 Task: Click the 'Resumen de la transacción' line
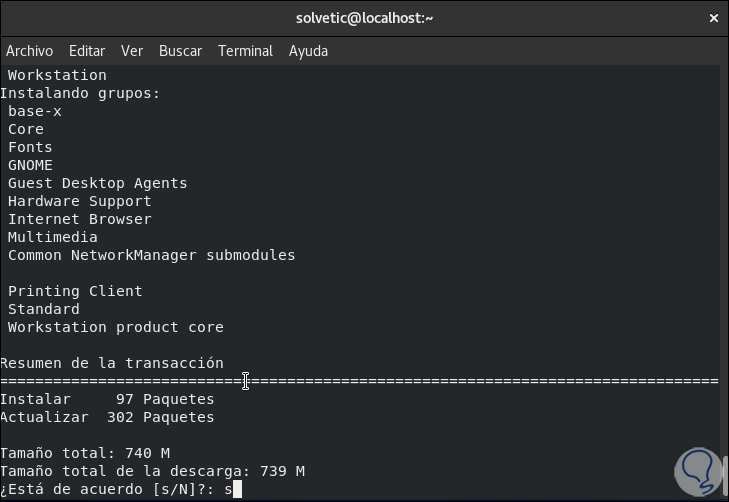tap(112, 363)
